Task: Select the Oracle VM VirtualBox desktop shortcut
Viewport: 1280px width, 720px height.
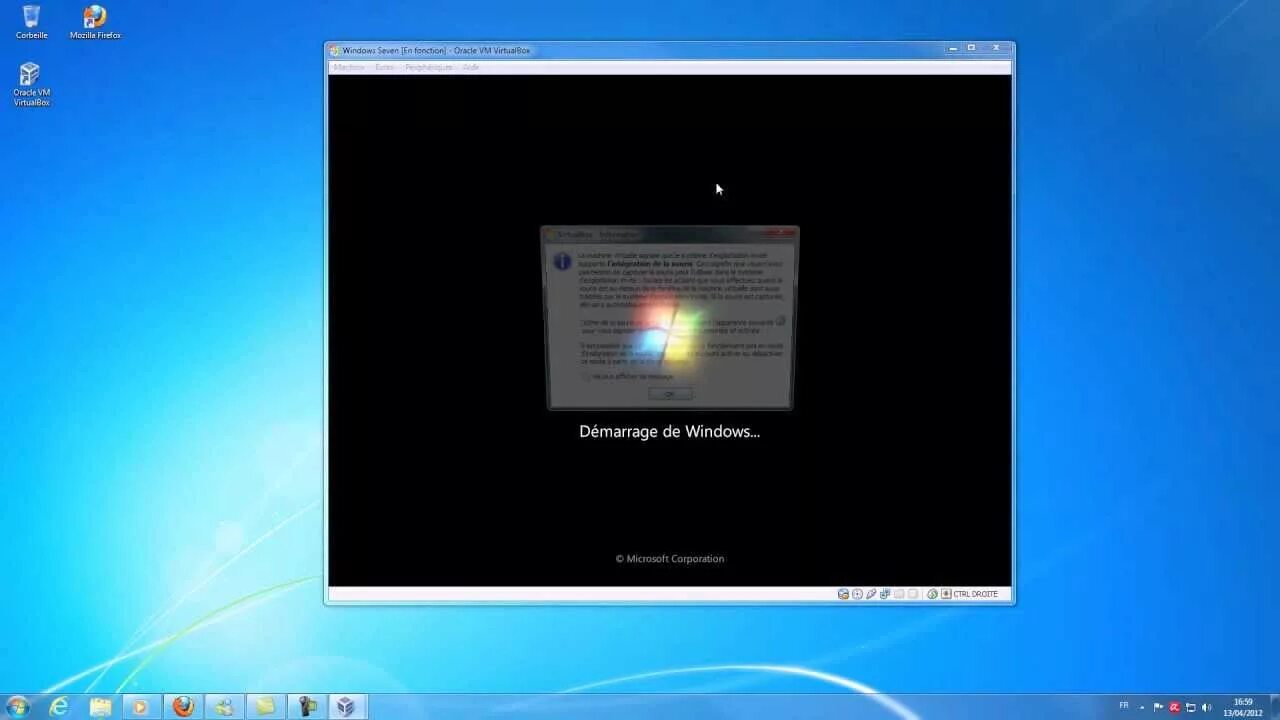Action: click(31, 84)
